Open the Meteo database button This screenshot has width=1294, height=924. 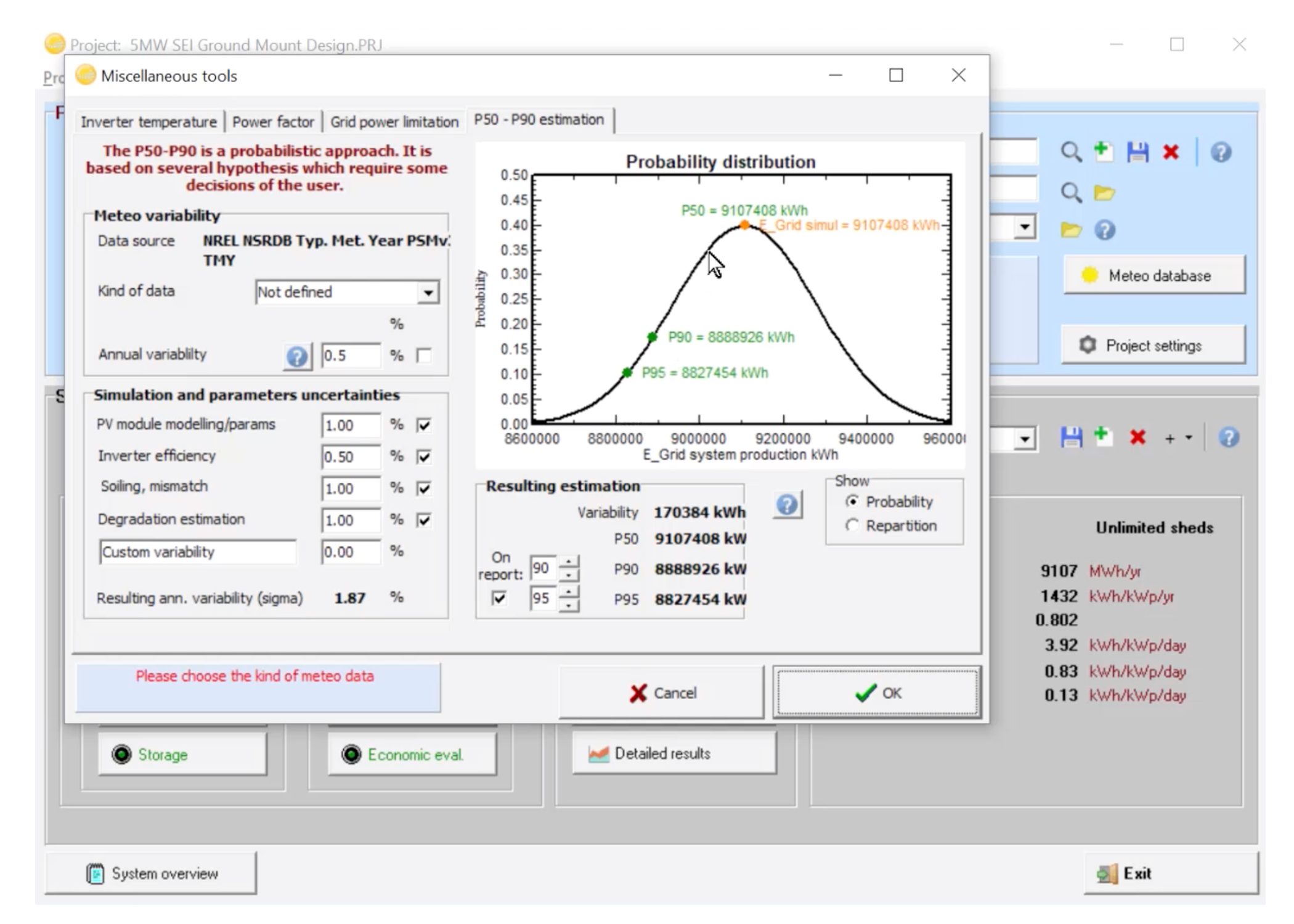(x=1154, y=275)
